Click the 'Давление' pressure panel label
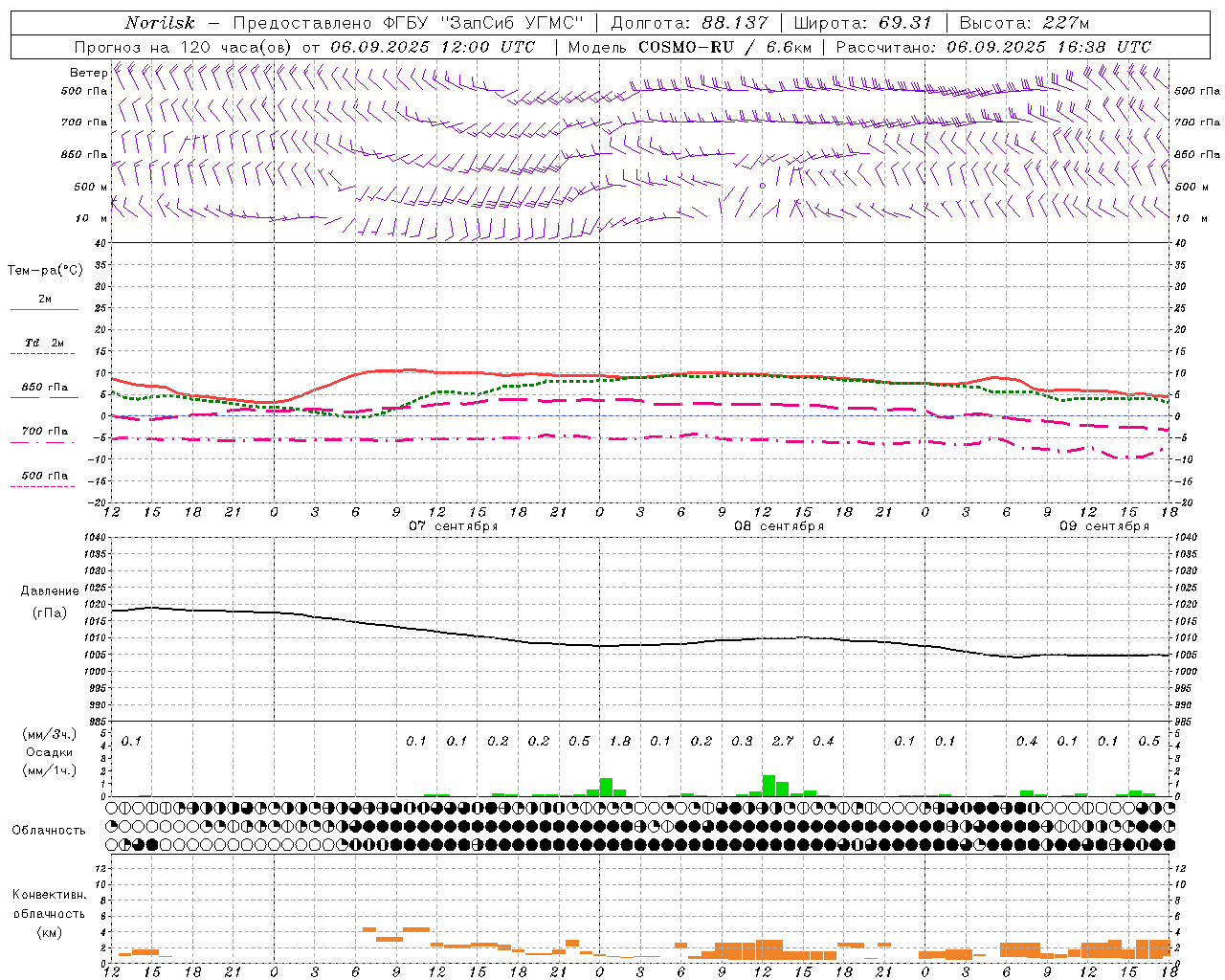Screen dimensions: 1225x980 (50, 591)
